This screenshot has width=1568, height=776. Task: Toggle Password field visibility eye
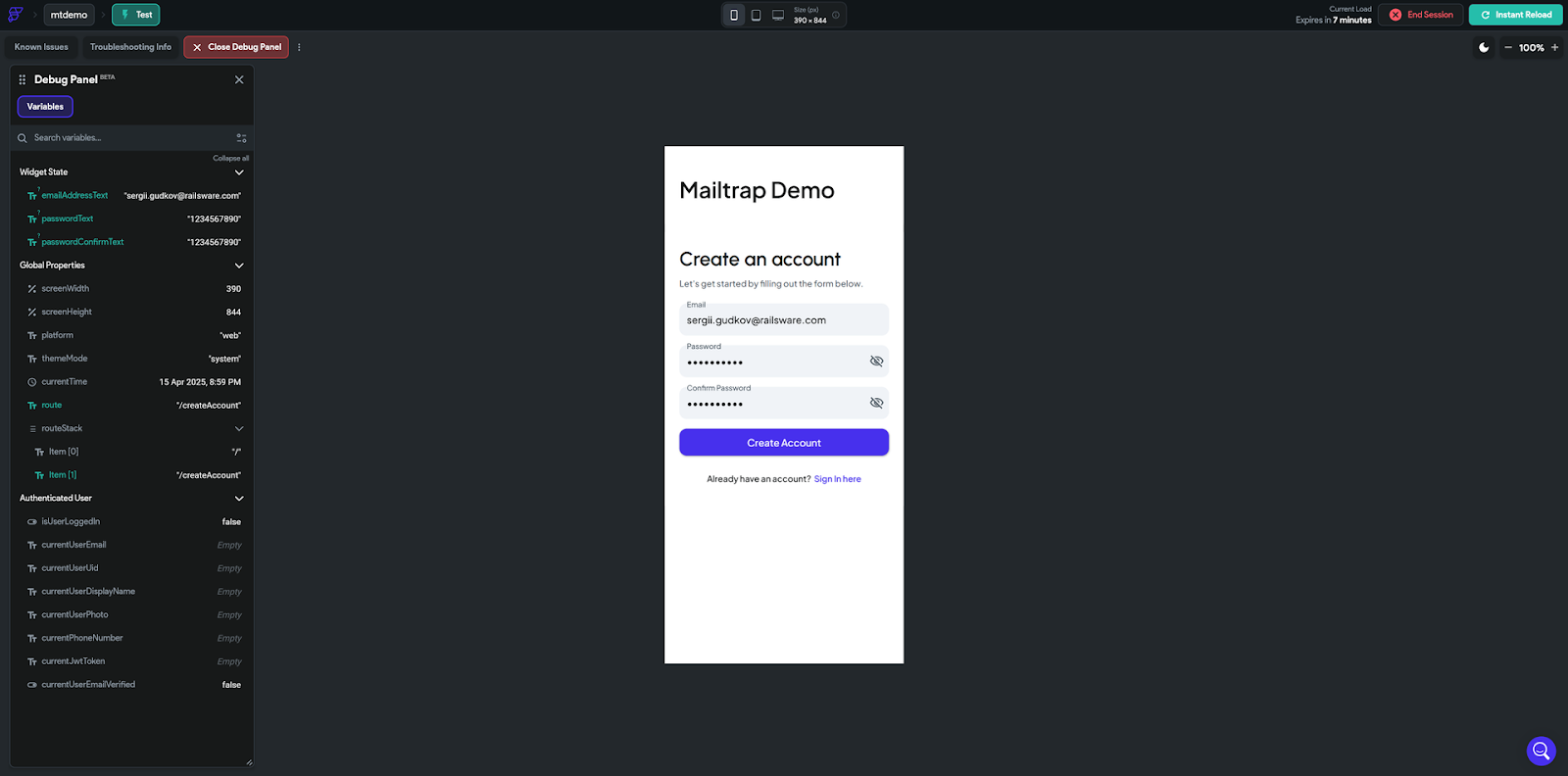pos(877,362)
